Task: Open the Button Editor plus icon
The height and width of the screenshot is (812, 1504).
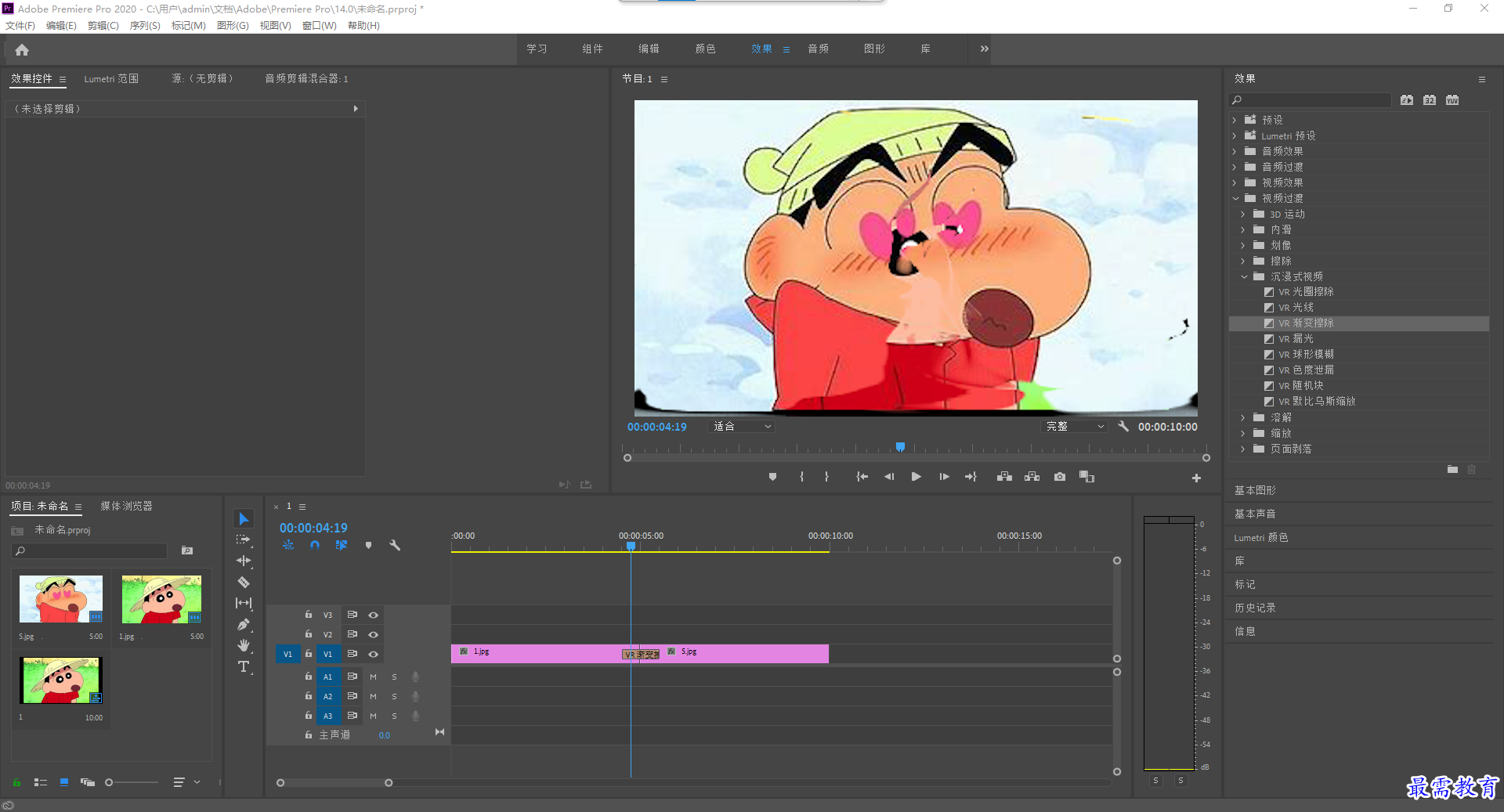Action: coord(1196,478)
